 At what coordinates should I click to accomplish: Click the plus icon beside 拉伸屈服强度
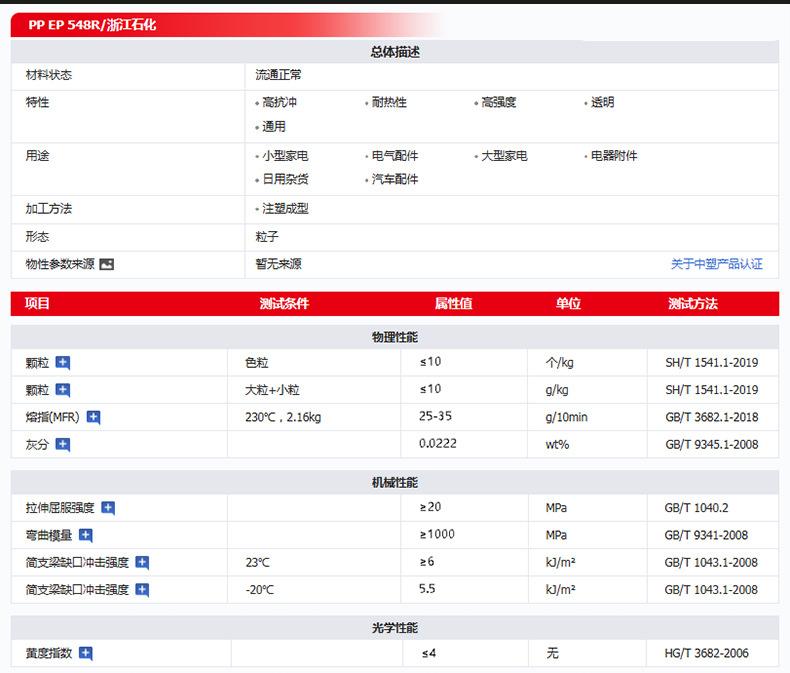[109, 508]
